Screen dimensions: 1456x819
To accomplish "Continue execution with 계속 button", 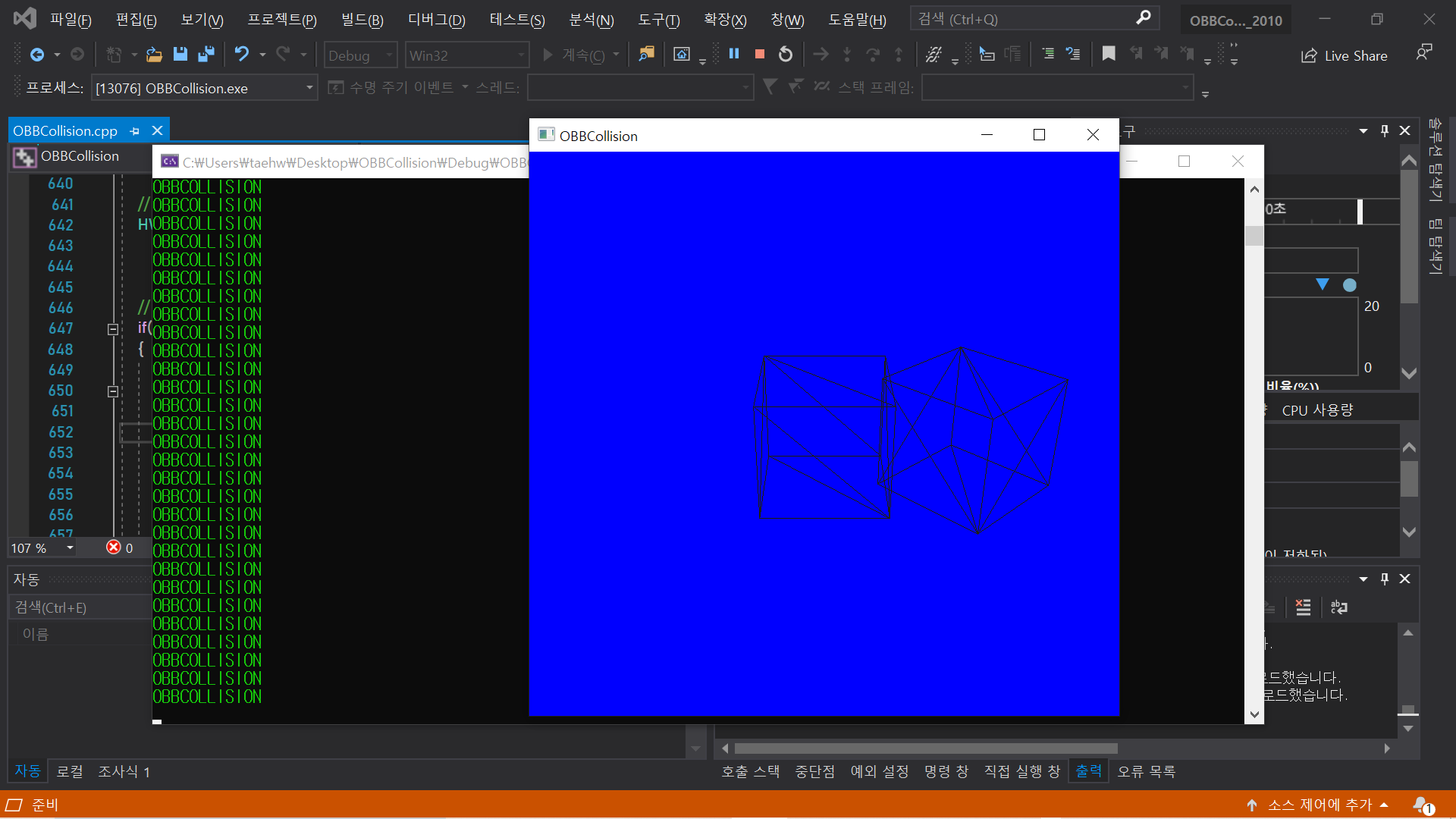I will click(x=579, y=55).
